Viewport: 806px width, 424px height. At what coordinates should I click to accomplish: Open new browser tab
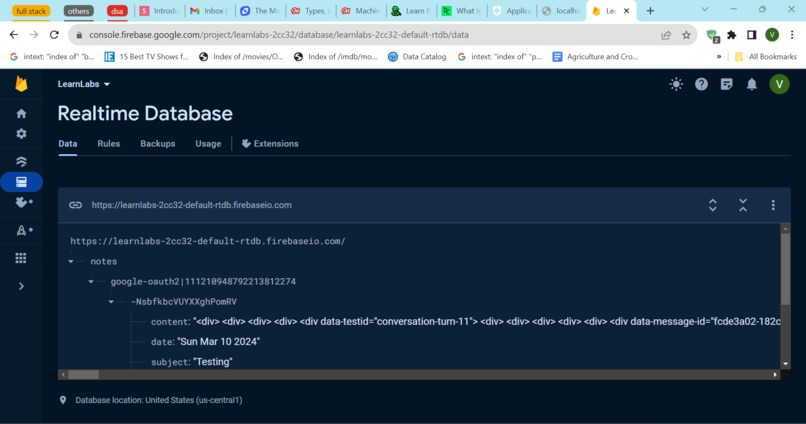click(650, 11)
